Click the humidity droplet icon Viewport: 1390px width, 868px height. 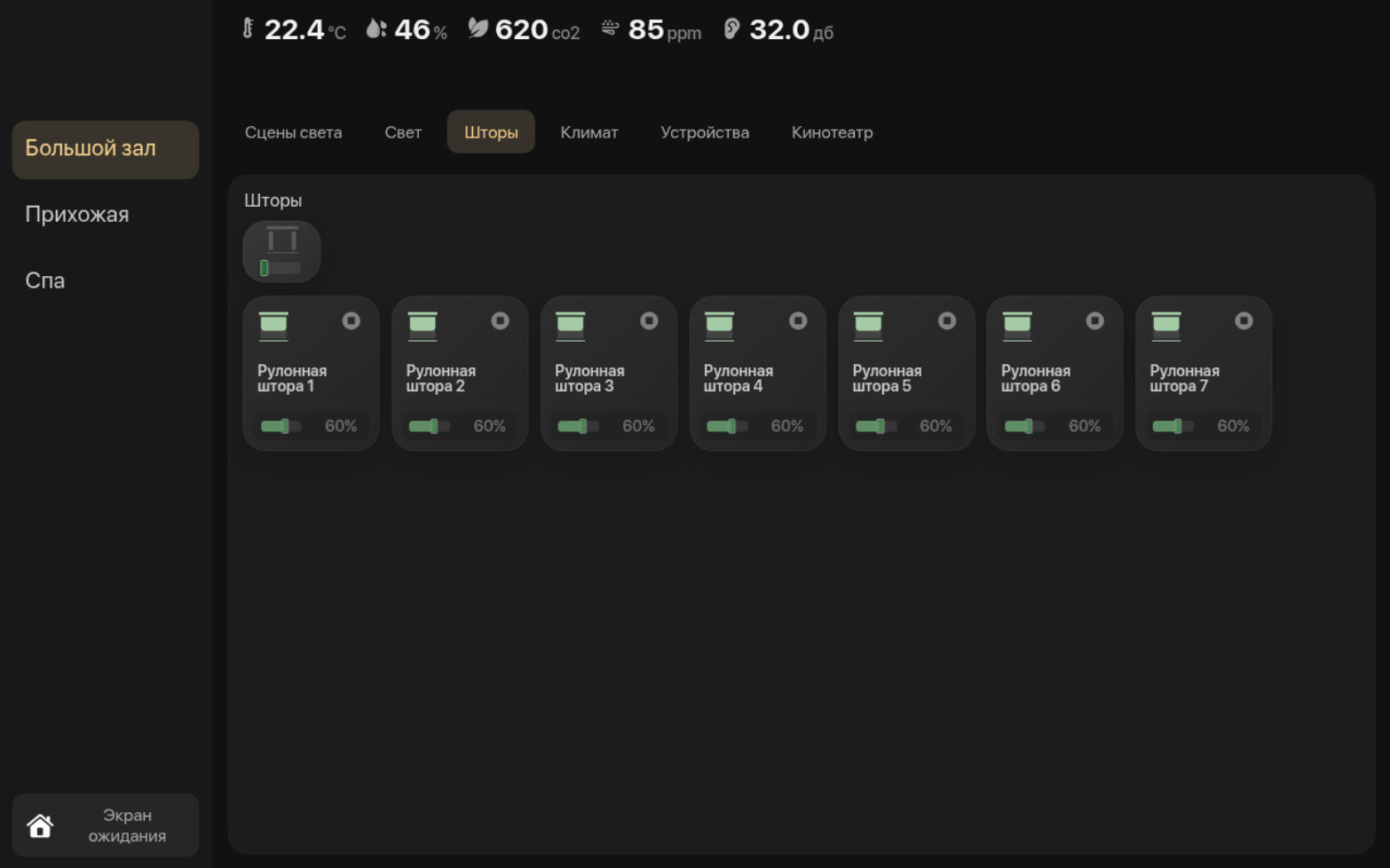point(376,28)
